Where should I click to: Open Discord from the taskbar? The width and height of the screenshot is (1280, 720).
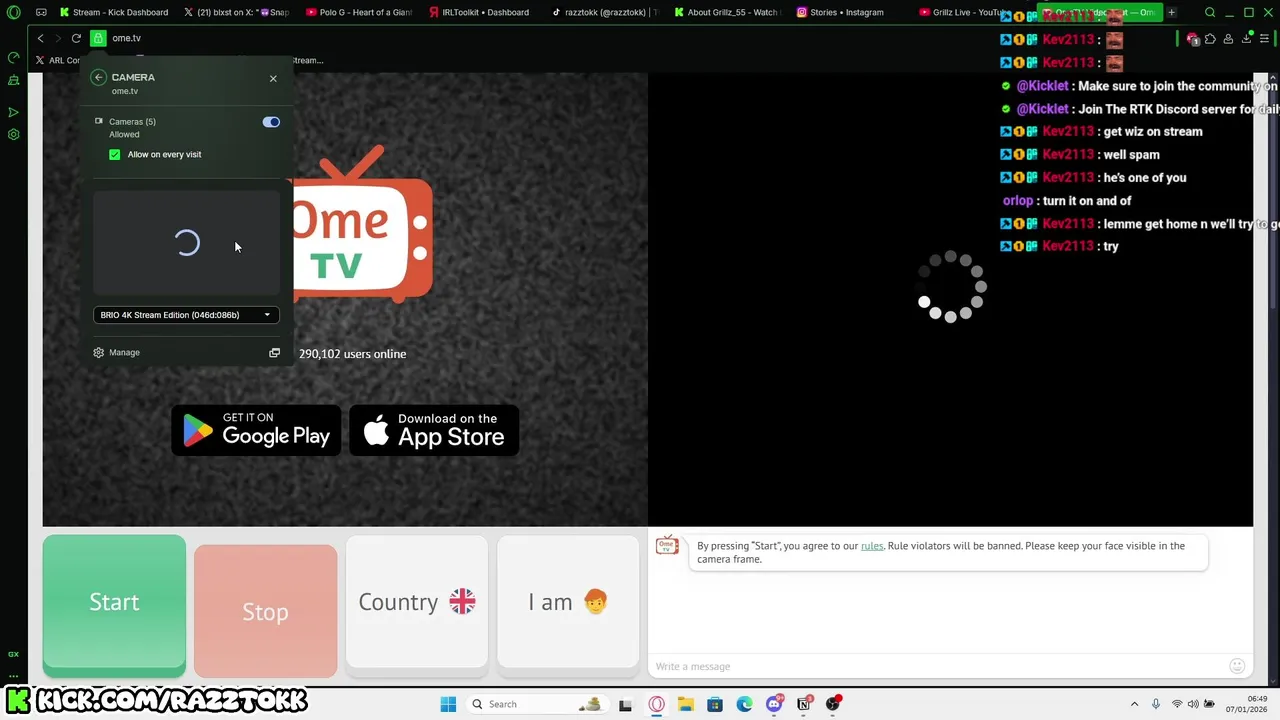(x=774, y=704)
